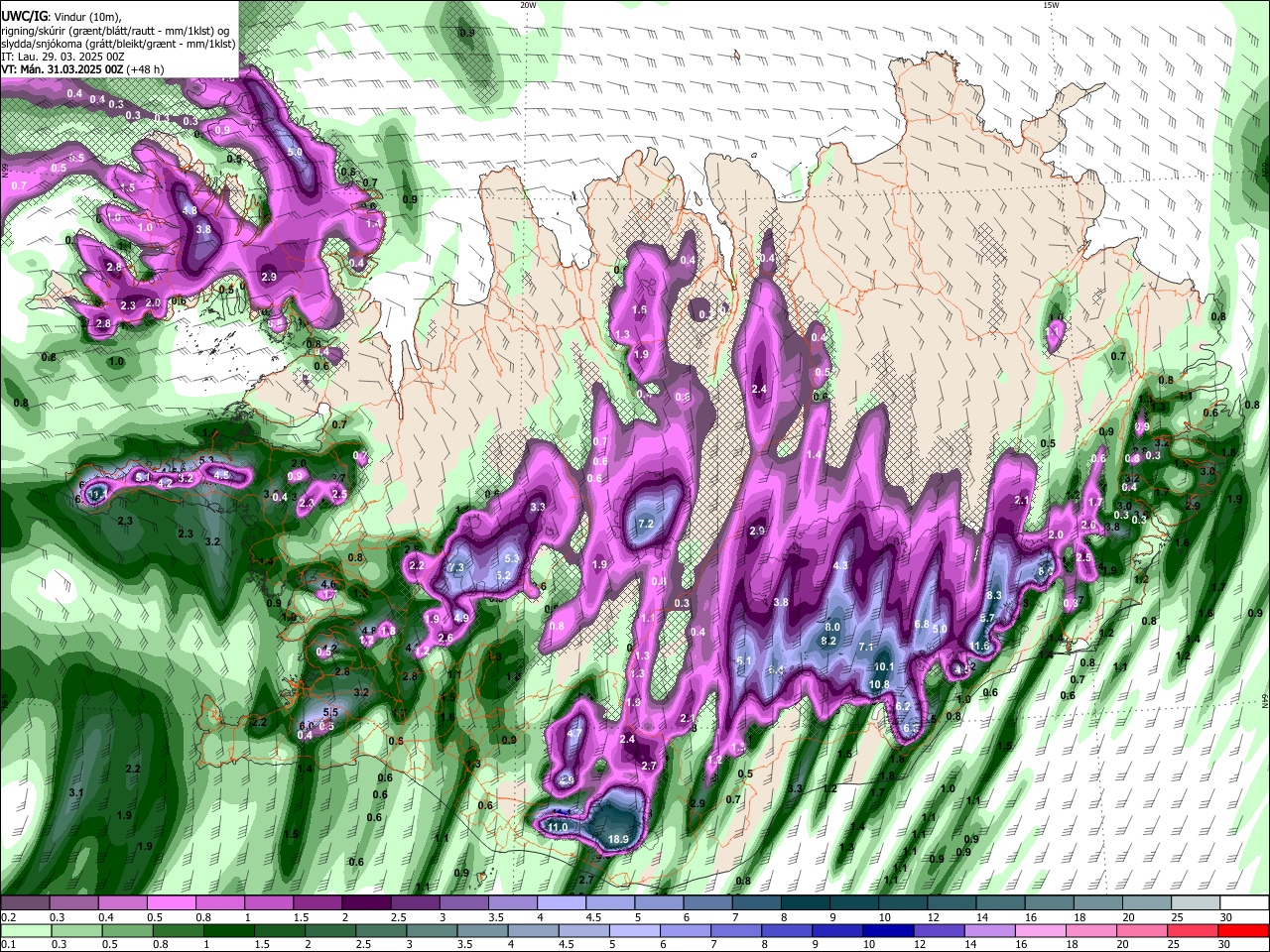Click rain legend swatch between 16 and 18
Image resolution: width=1270 pixels, height=952 pixels.
tap(1041, 931)
